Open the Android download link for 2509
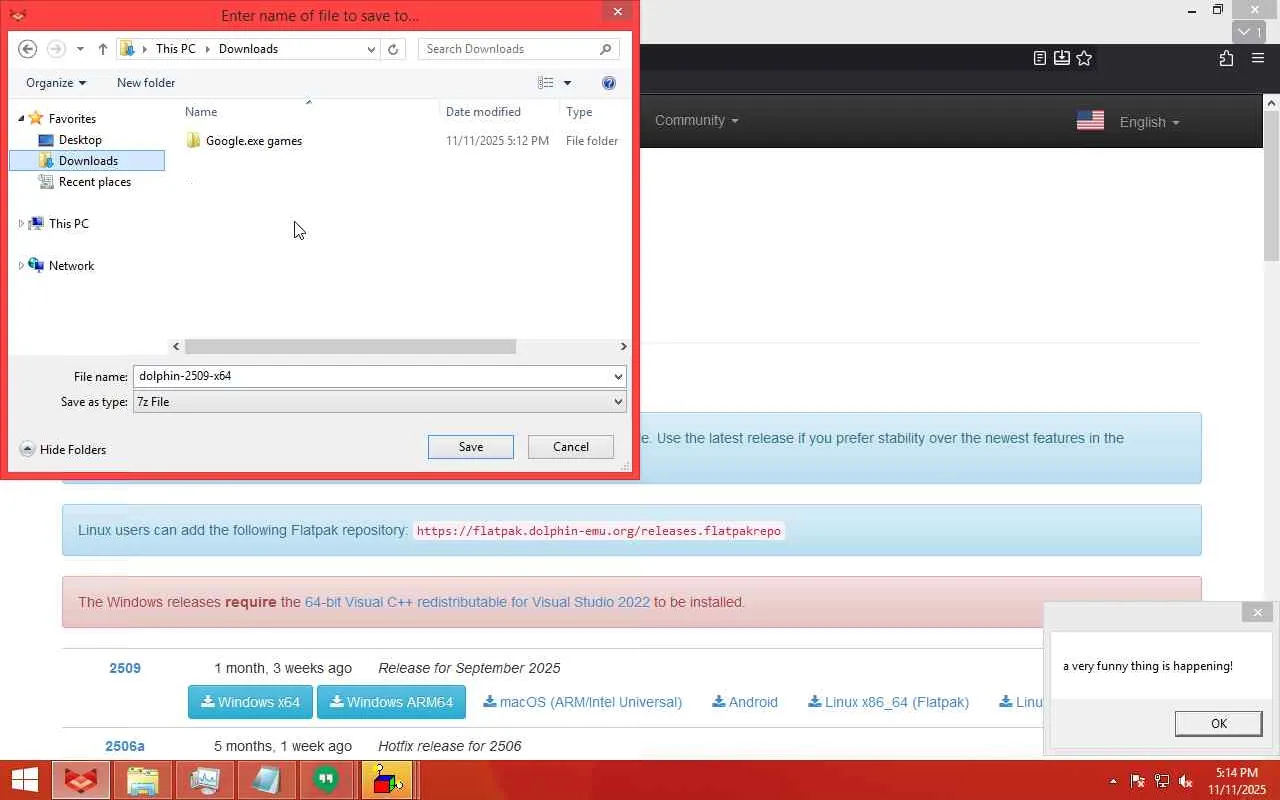1280x800 pixels. click(745, 702)
